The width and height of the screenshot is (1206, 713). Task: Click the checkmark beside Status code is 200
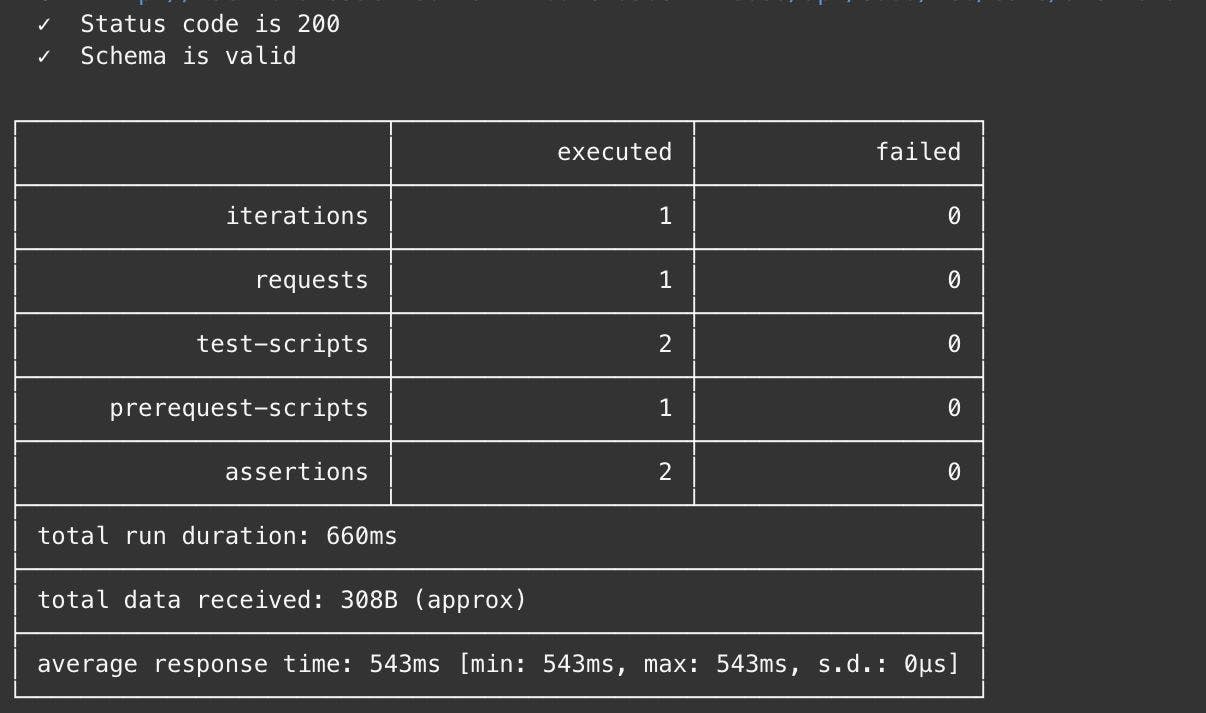44,24
